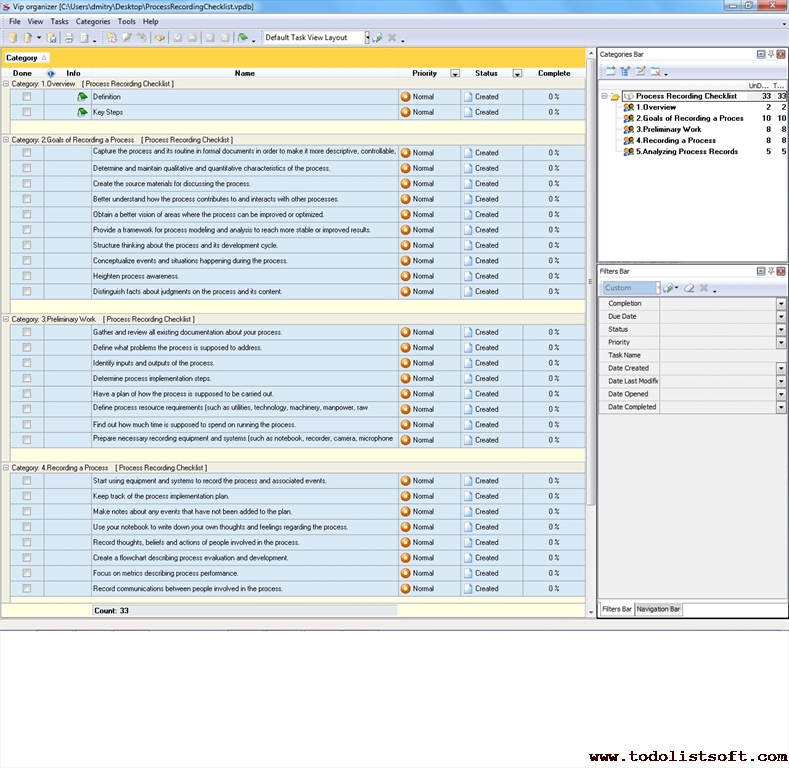Viewport: 789px width, 768px height.
Task: Open the Completion filter dropdown
Action: (x=781, y=303)
